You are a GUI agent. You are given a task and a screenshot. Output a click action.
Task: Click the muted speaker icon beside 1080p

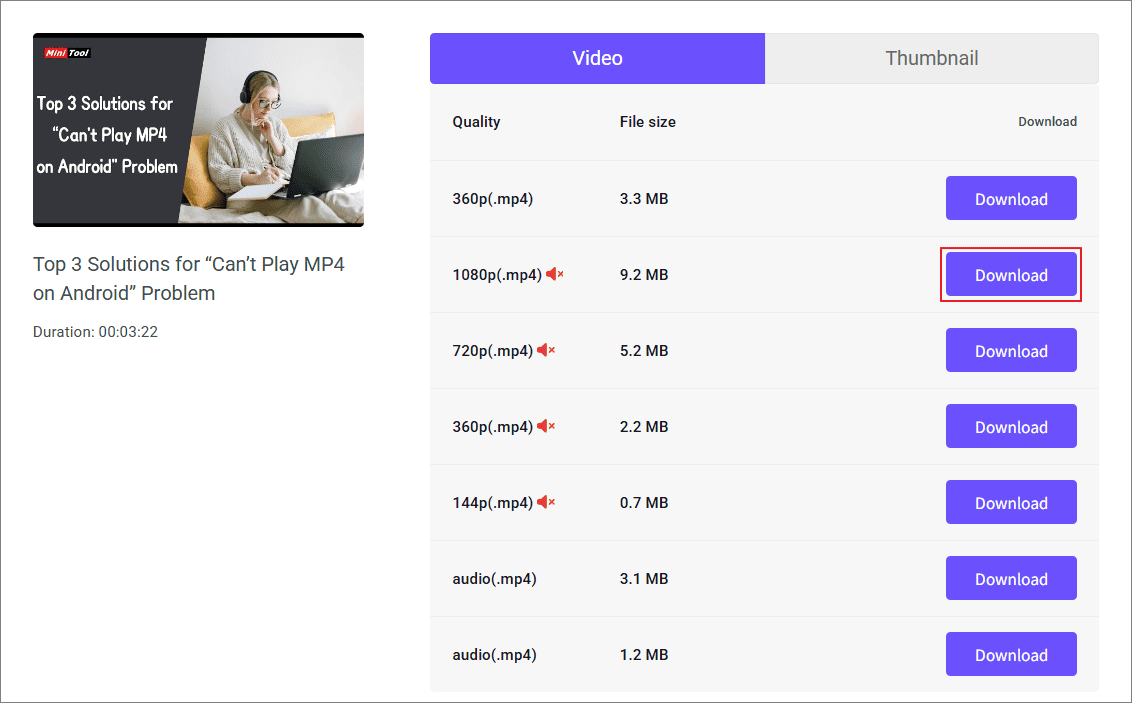tap(554, 274)
